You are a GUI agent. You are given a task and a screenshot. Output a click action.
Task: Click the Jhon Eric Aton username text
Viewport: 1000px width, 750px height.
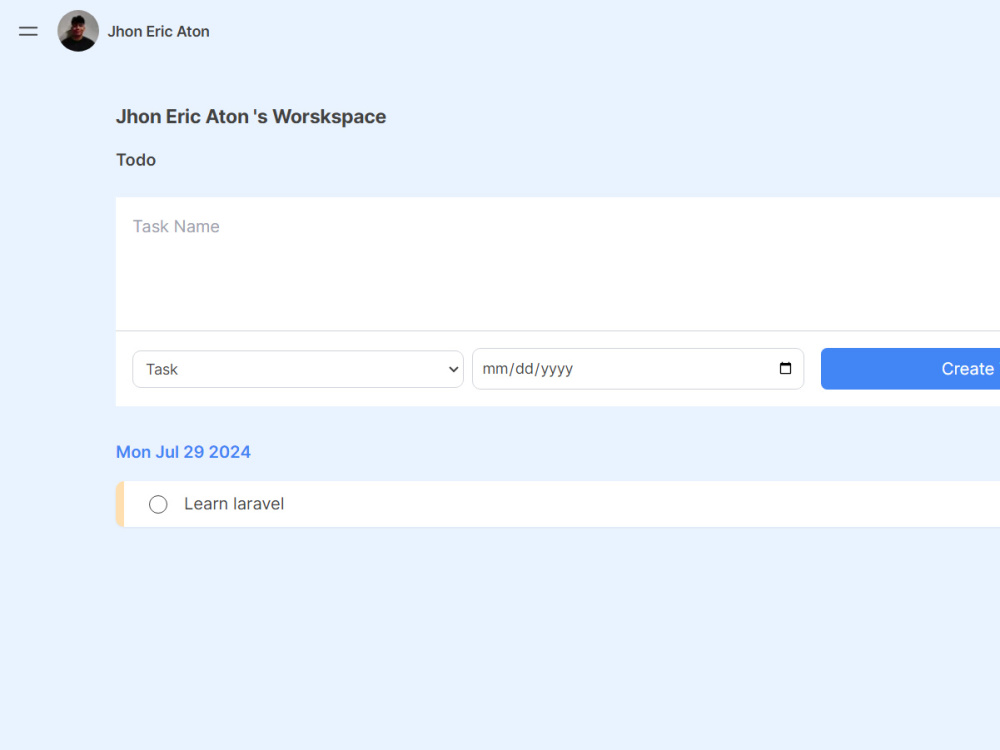[x=158, y=31]
